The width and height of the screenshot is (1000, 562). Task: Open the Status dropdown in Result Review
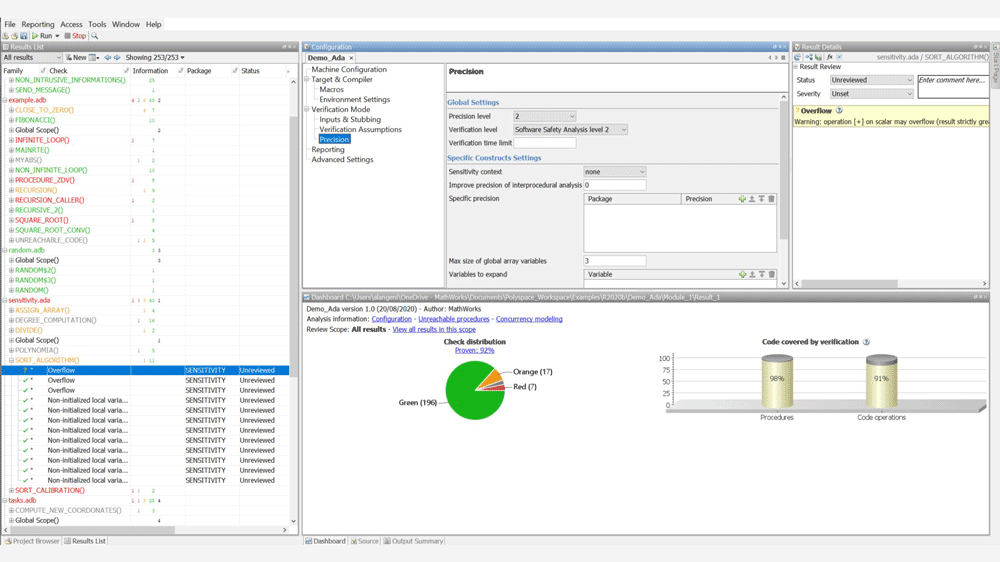point(871,80)
